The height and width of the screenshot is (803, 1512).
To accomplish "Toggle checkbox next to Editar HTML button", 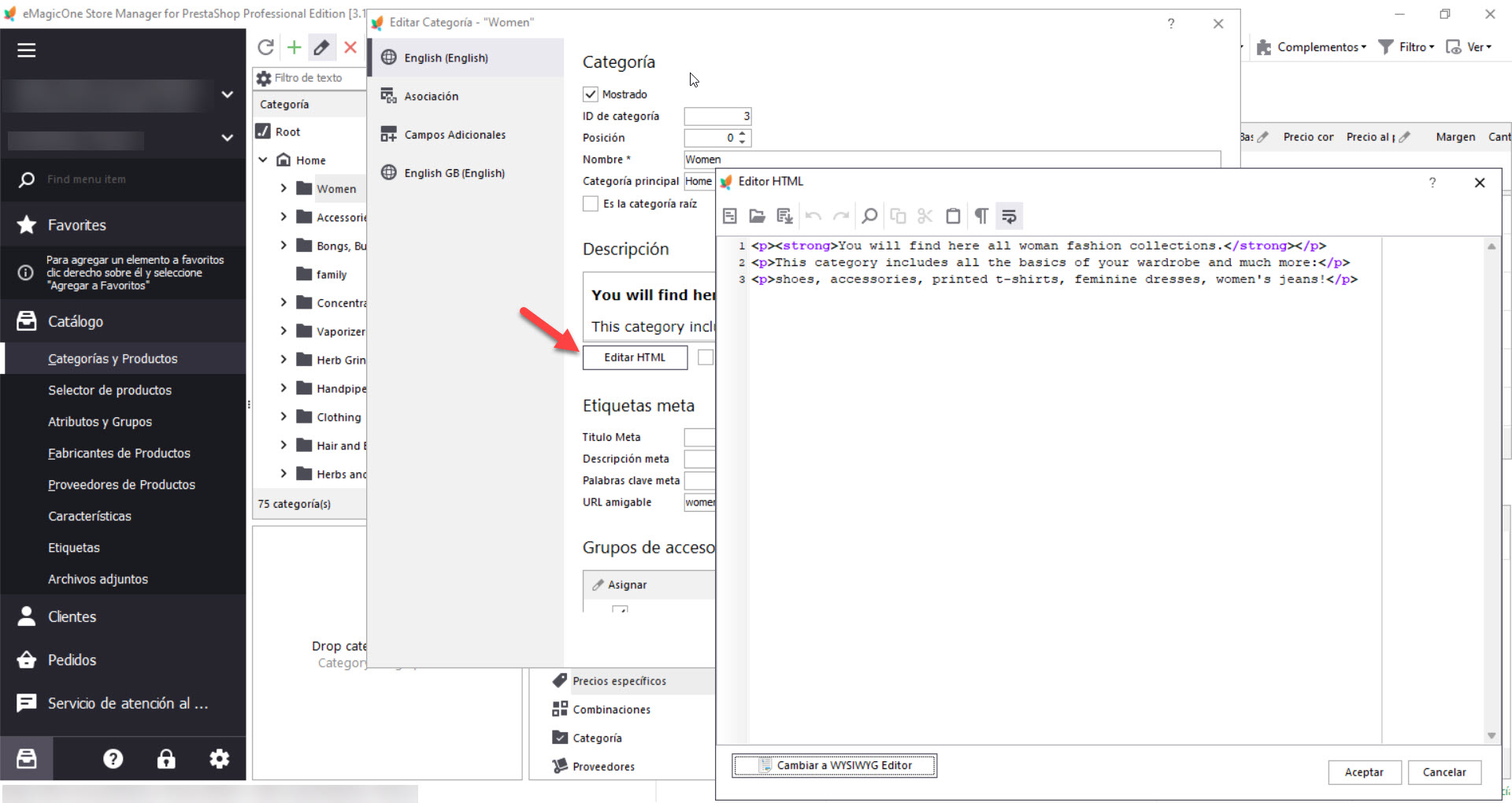I will pyautogui.click(x=706, y=357).
